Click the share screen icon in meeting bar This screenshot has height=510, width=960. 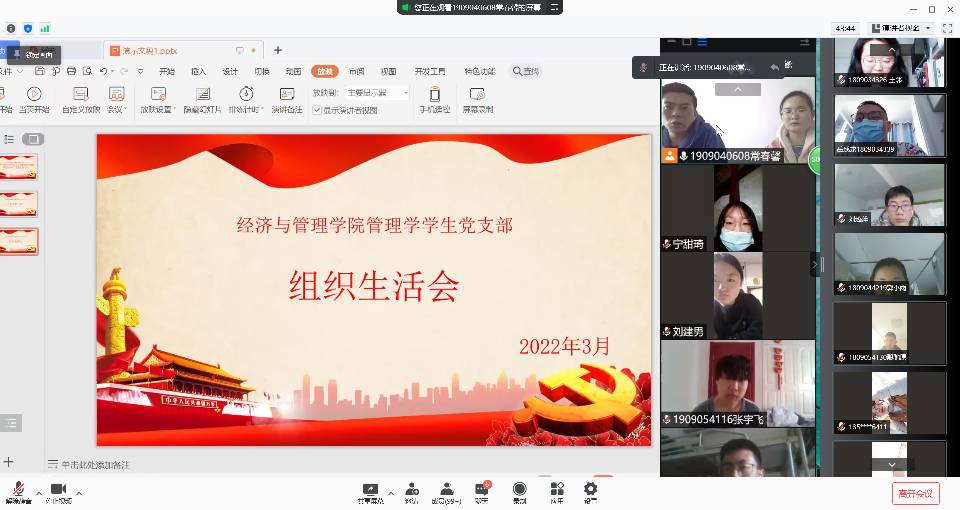click(x=370, y=490)
